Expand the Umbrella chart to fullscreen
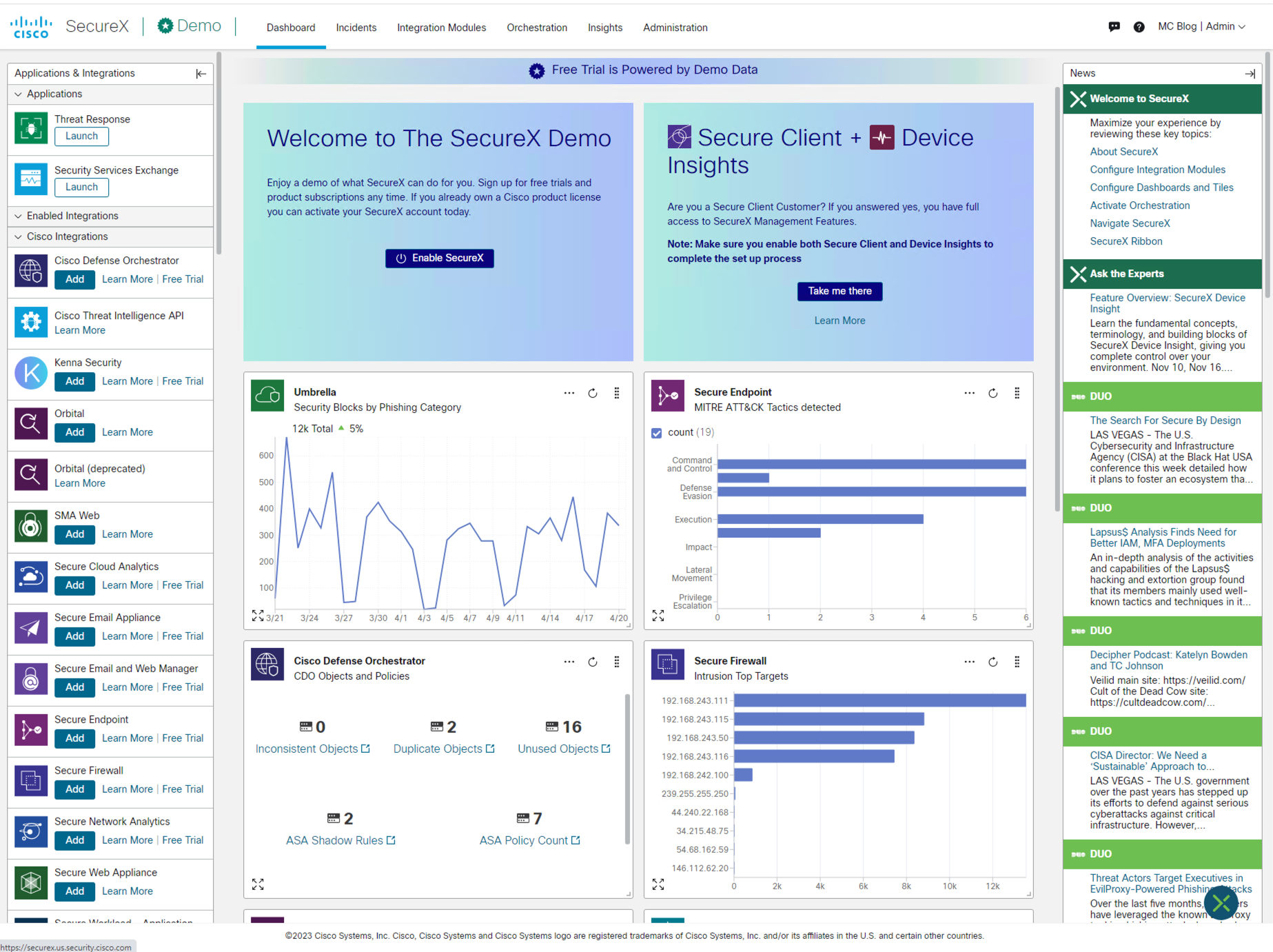The width and height of the screenshot is (1273, 952). [258, 615]
